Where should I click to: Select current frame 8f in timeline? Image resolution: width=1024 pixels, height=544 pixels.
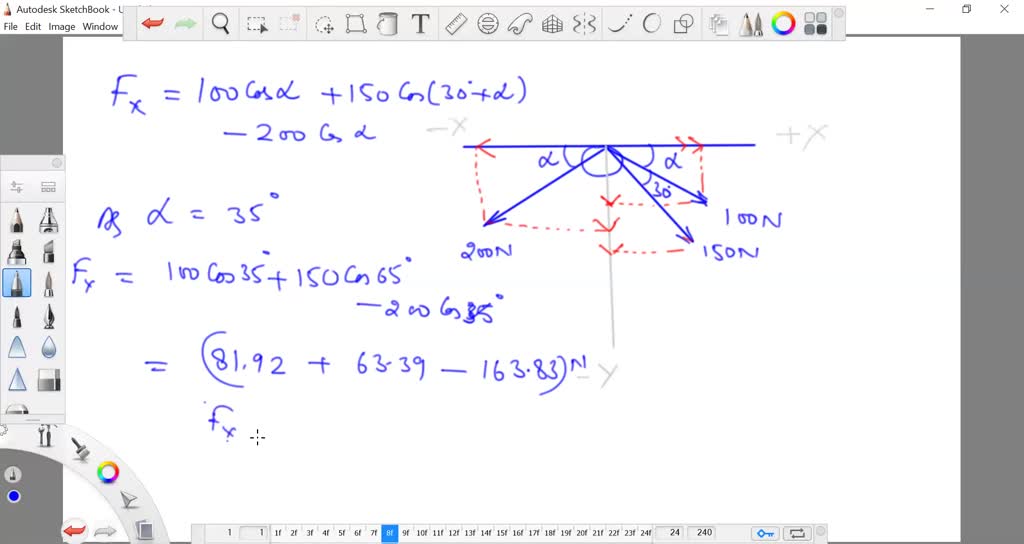[390, 533]
